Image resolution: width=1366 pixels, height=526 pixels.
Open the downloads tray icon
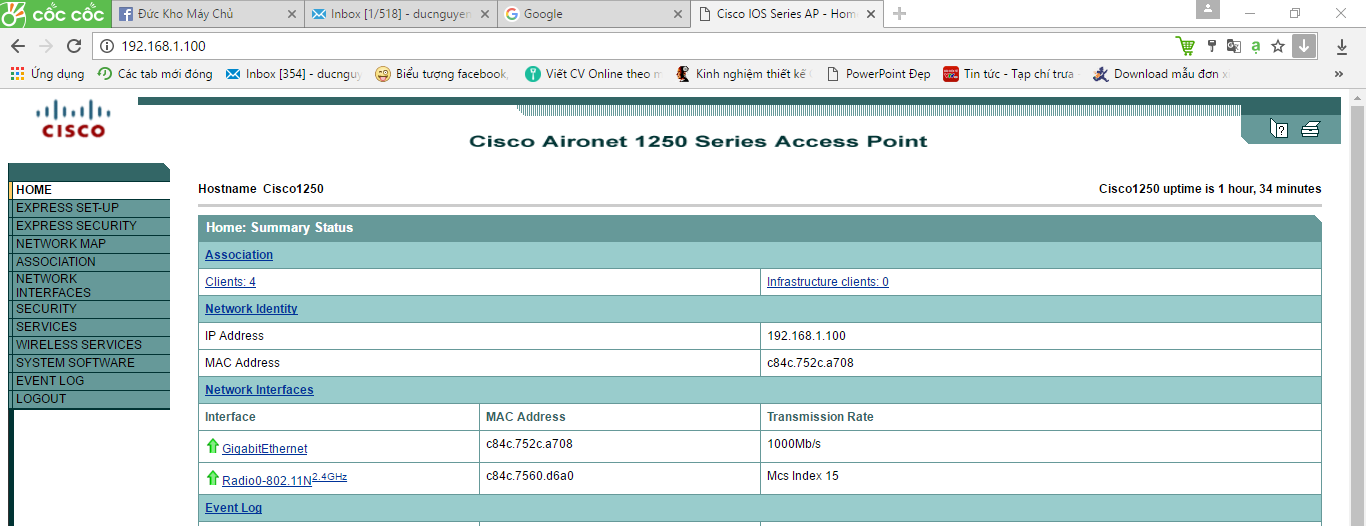[1342, 46]
